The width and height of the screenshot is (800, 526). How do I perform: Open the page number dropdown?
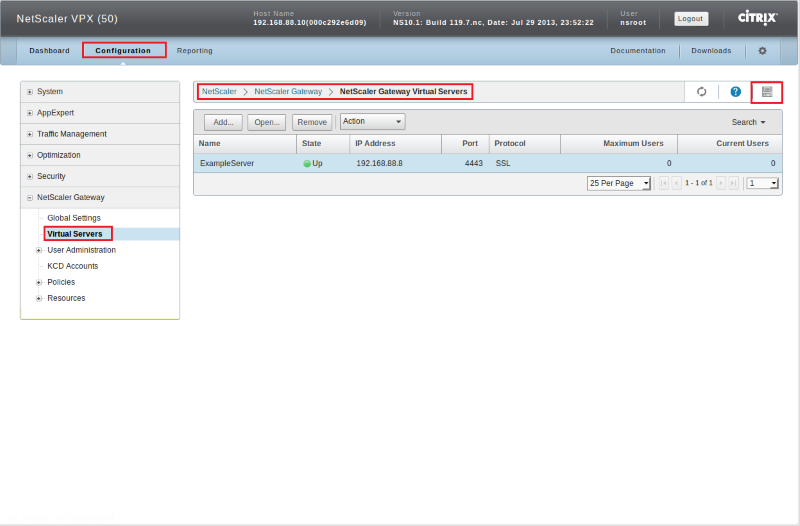point(762,183)
